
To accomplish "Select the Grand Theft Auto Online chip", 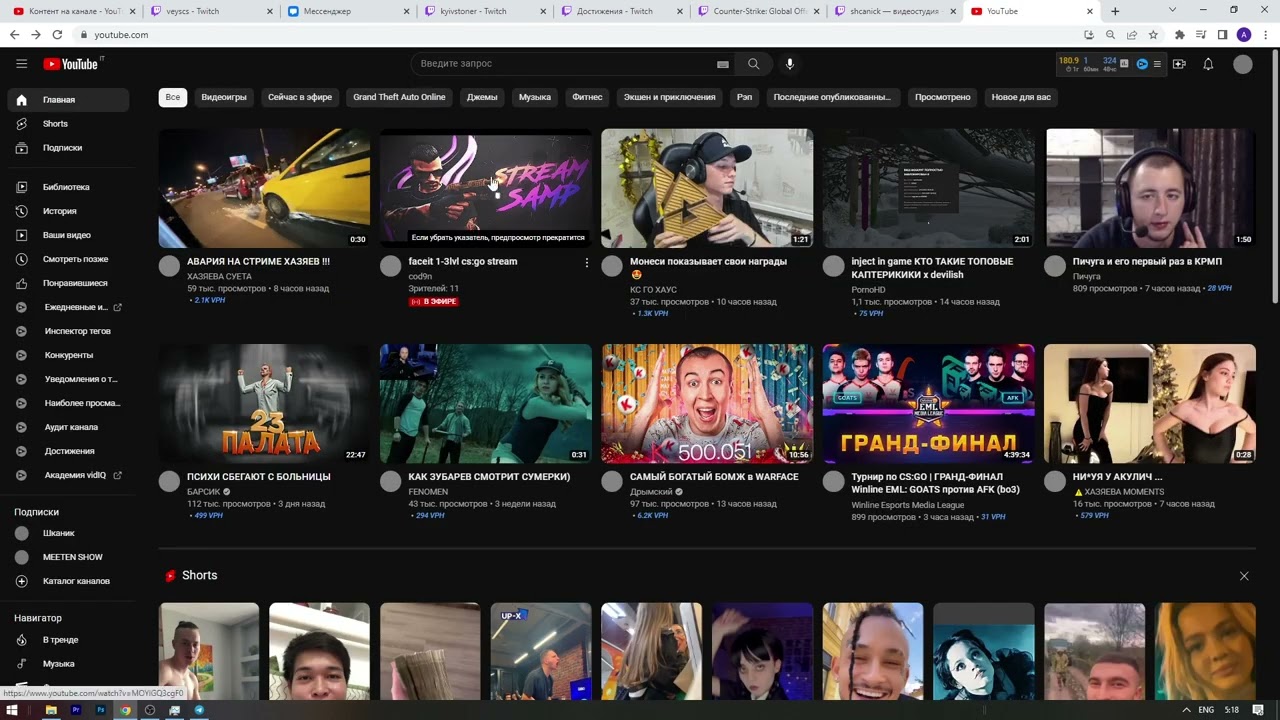I will tap(399, 97).
